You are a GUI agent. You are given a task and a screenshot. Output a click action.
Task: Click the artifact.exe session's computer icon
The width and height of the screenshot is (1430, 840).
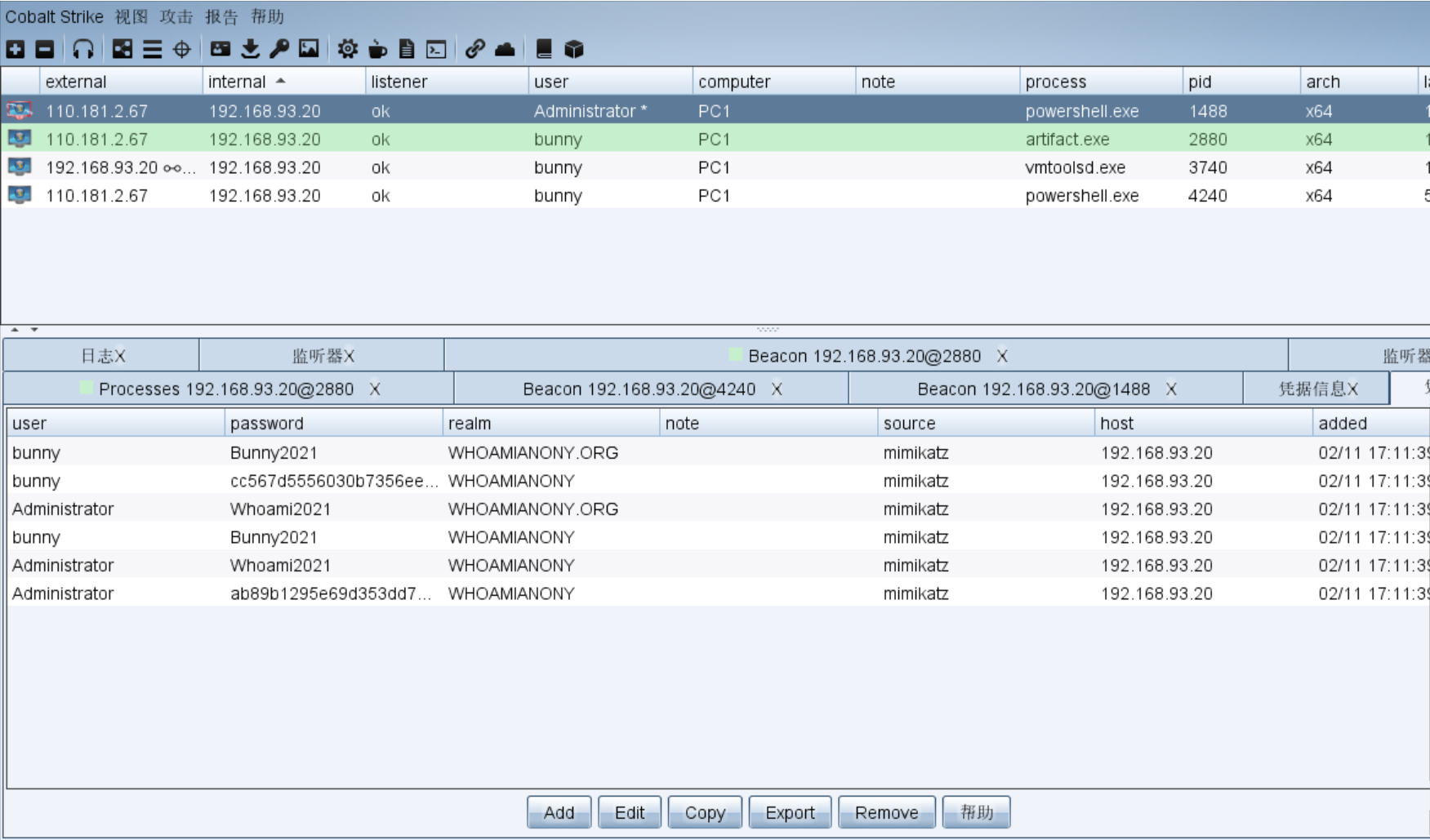20,139
